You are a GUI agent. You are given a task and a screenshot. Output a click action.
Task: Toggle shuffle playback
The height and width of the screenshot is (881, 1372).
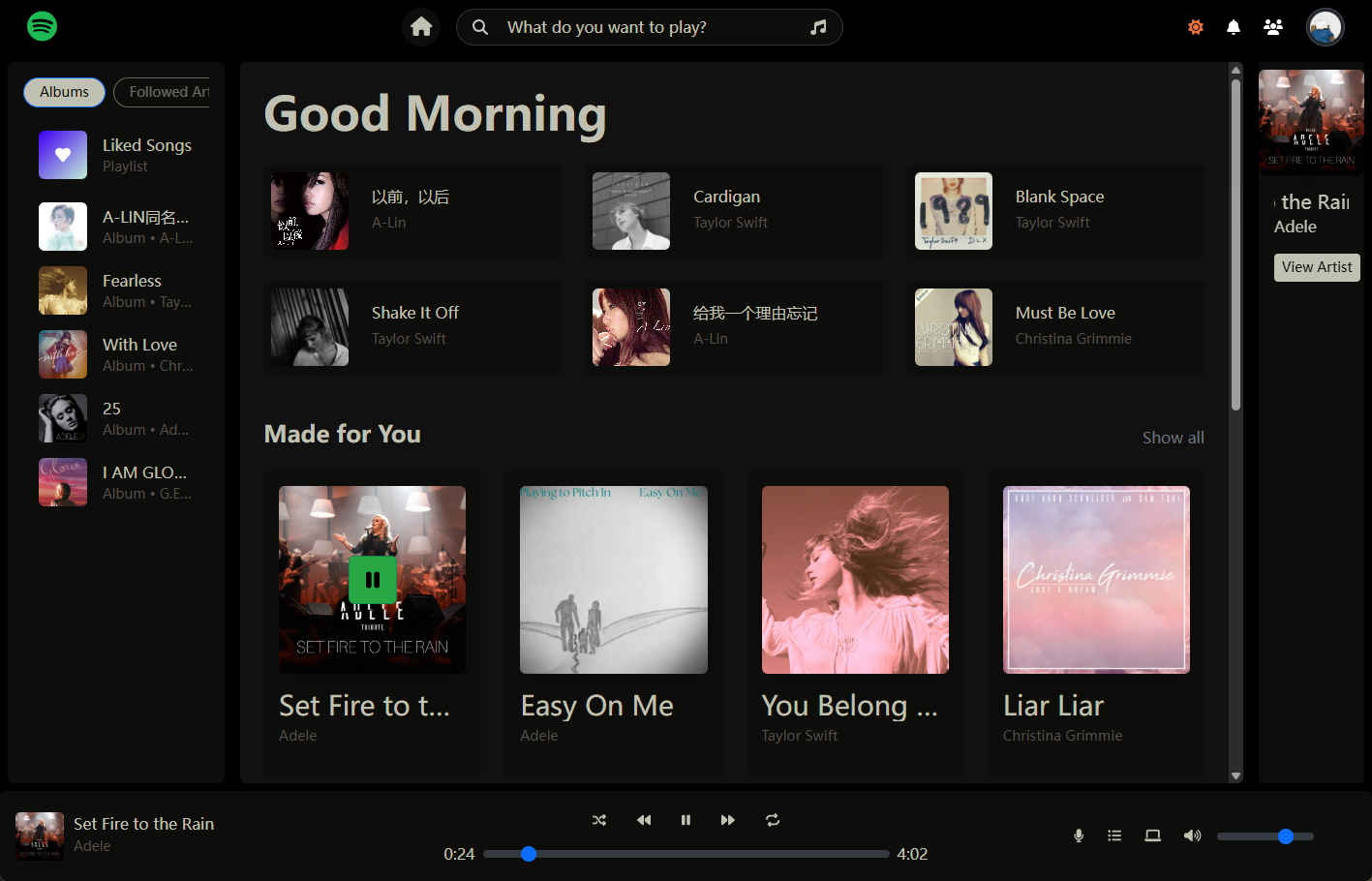[599, 820]
